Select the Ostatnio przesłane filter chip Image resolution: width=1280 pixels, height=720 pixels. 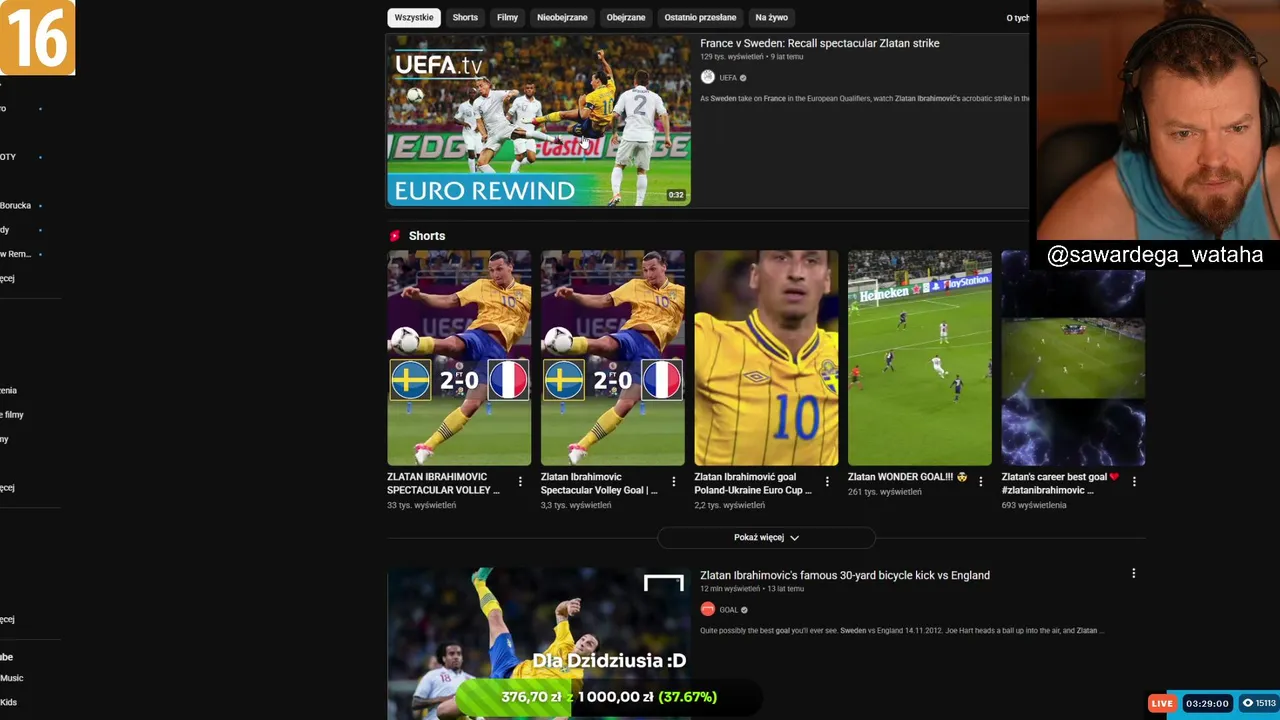click(x=700, y=17)
